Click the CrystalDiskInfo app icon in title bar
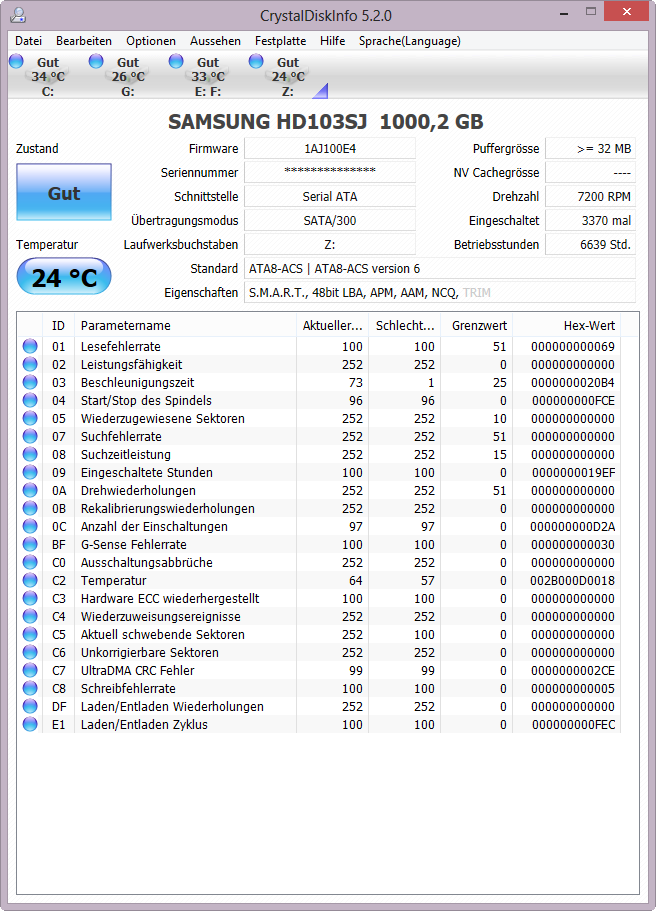656x911 pixels. tap(18, 15)
